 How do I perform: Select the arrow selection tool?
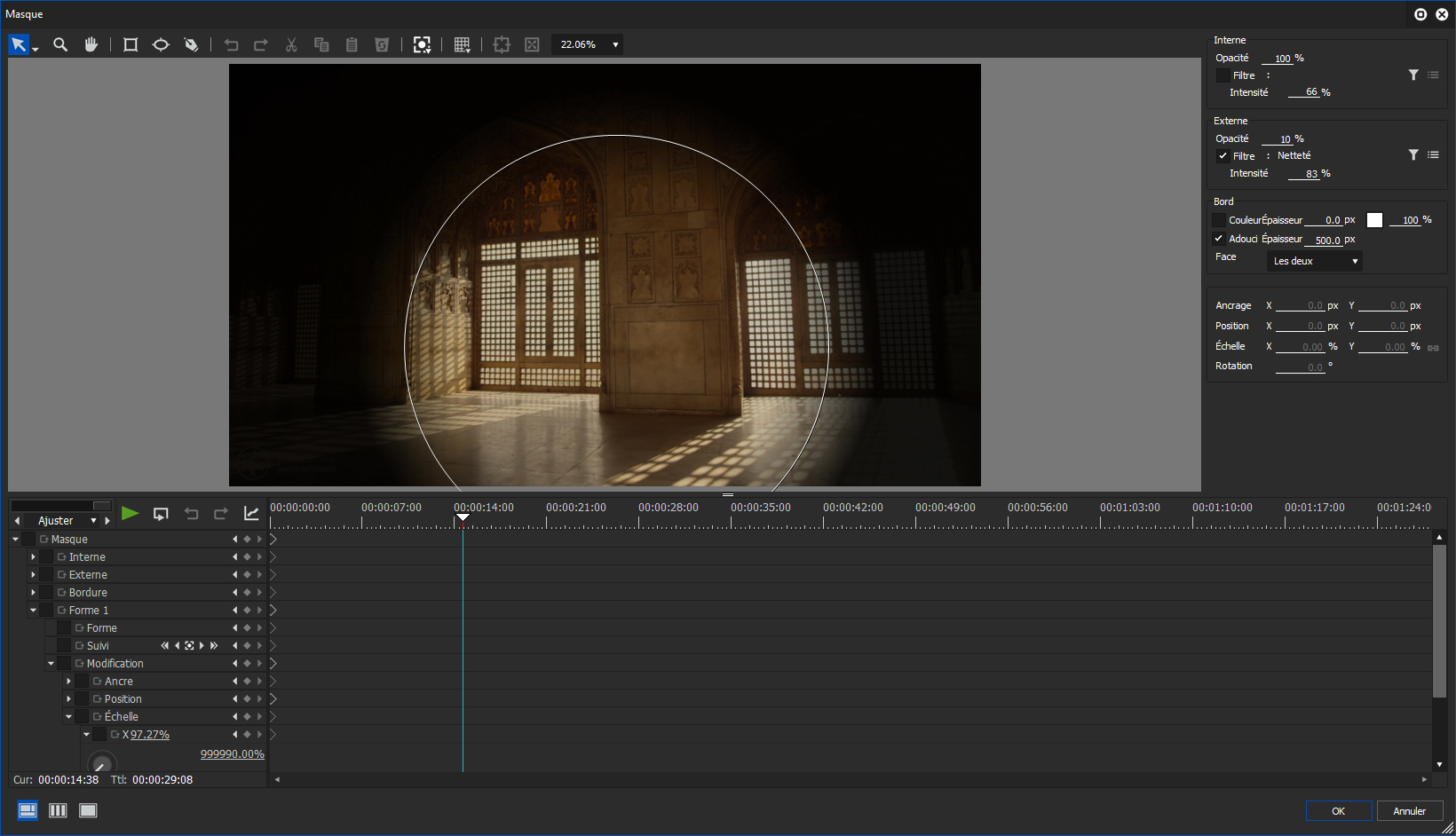click(x=19, y=44)
